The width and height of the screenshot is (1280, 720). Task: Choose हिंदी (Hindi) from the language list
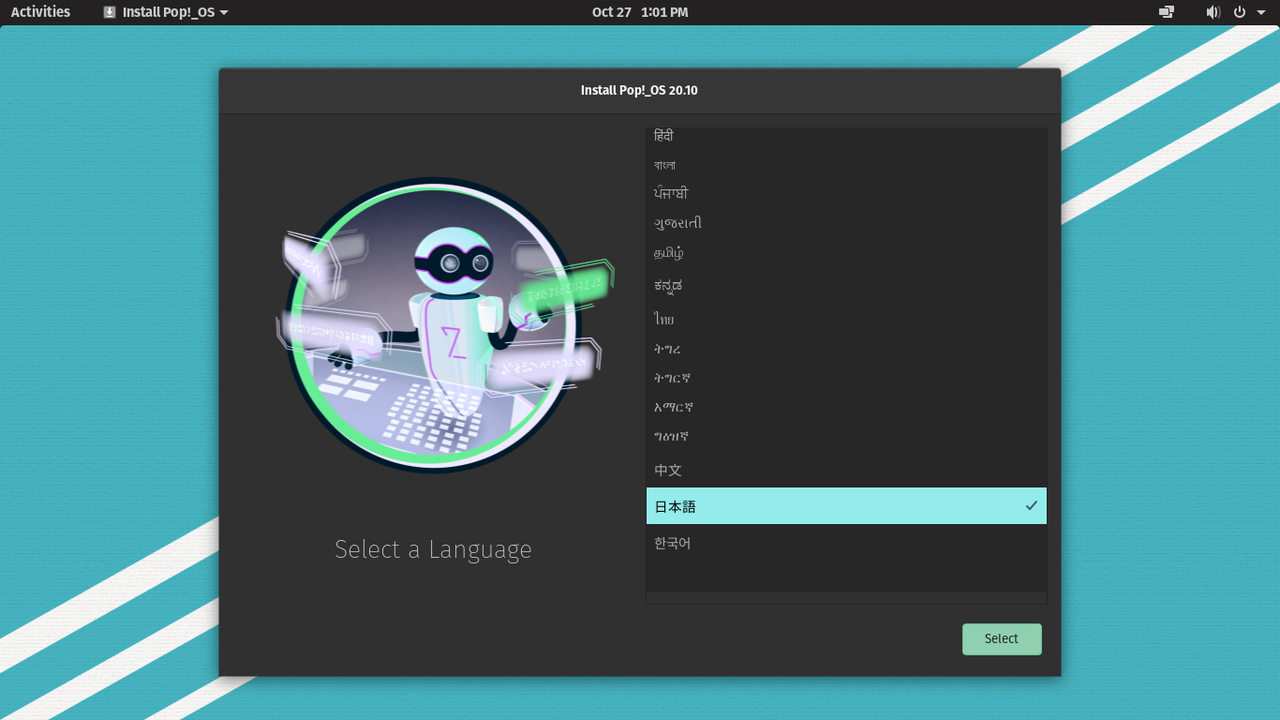click(846, 137)
